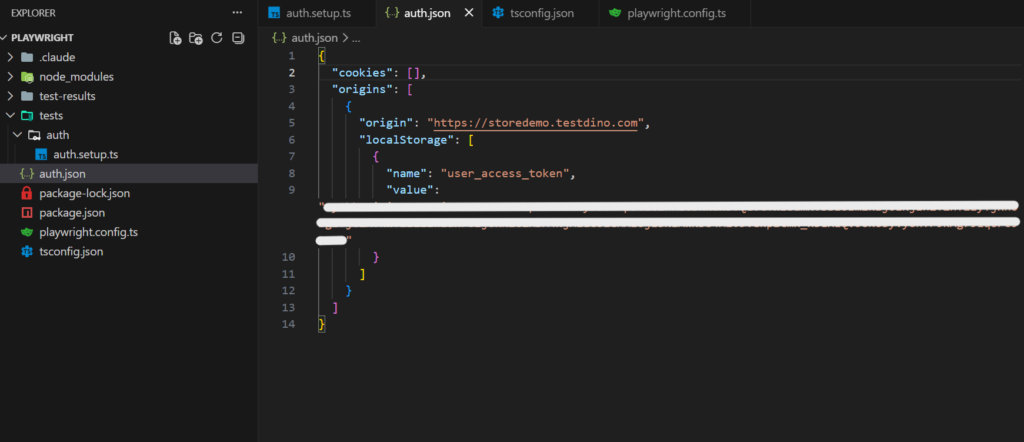Image resolution: width=1024 pixels, height=442 pixels.
Task: Open playwright.config.ts from the Explorer tree
Action: [x=88, y=232]
